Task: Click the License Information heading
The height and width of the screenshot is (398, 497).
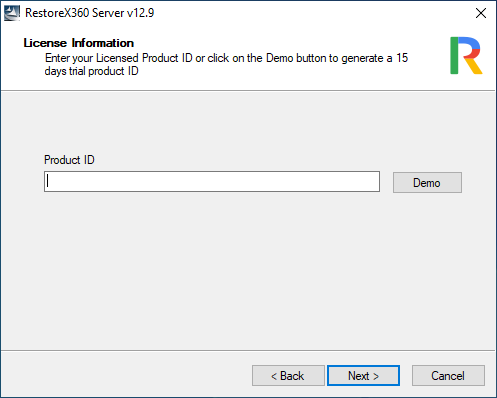Action: 79,43
